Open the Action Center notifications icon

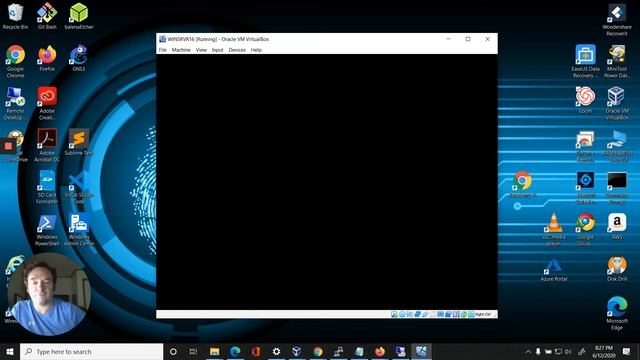click(x=627, y=351)
